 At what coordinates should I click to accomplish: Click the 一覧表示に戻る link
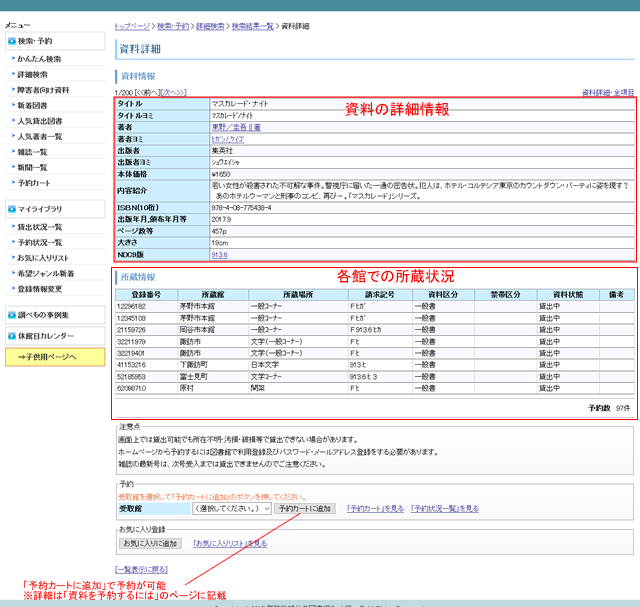pyautogui.click(x=141, y=569)
